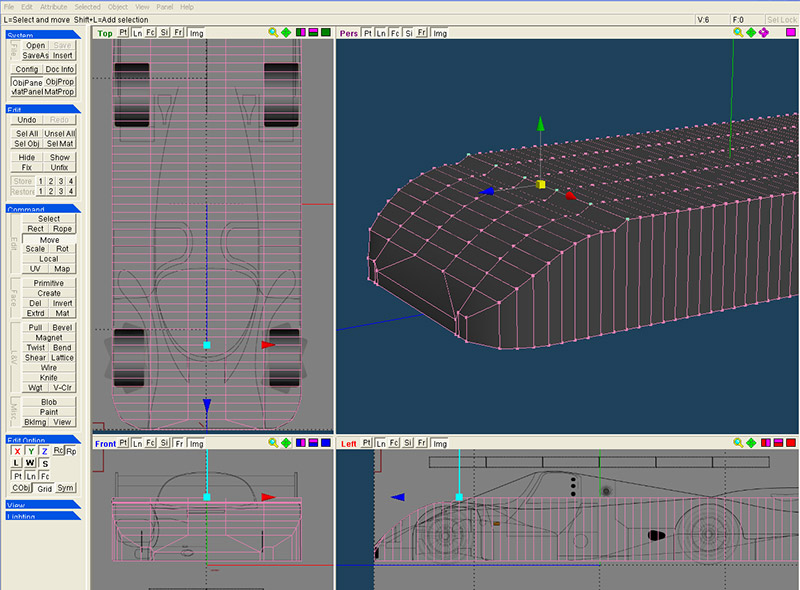The image size is (800, 590).
Task: Click the green pan icon in Top viewport
Action: coord(287,33)
